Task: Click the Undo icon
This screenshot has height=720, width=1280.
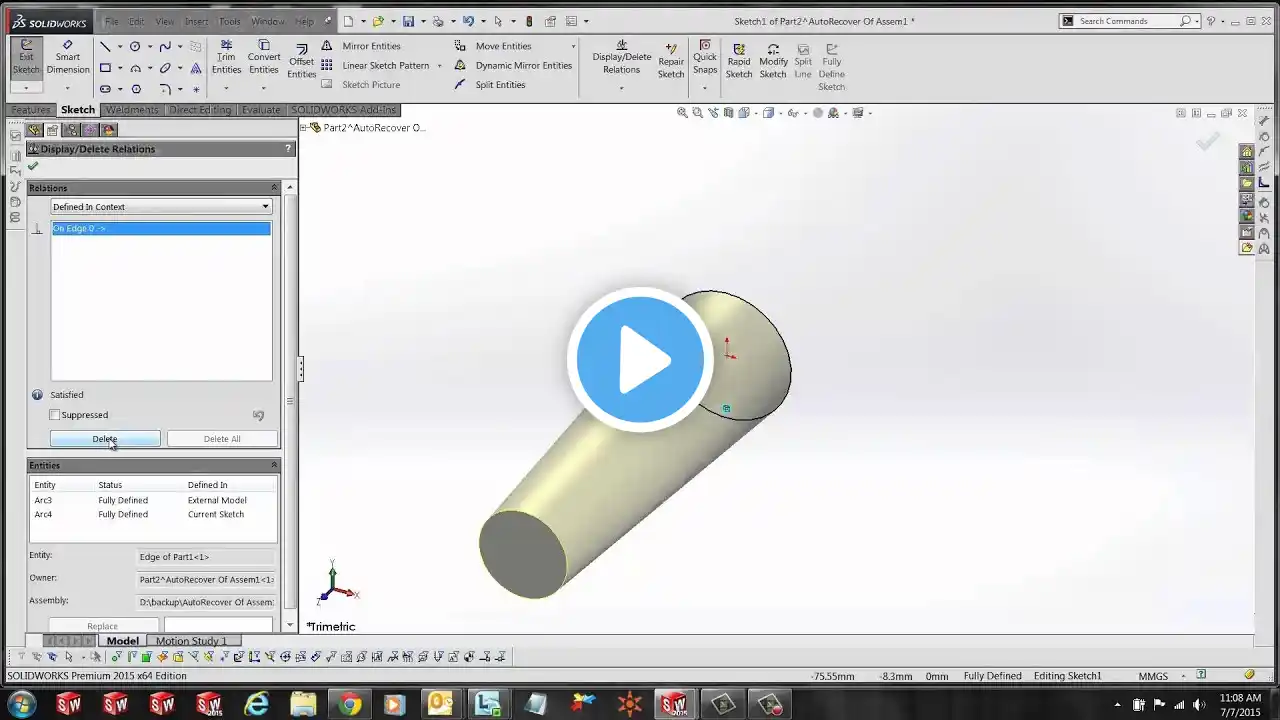Action: tap(468, 21)
